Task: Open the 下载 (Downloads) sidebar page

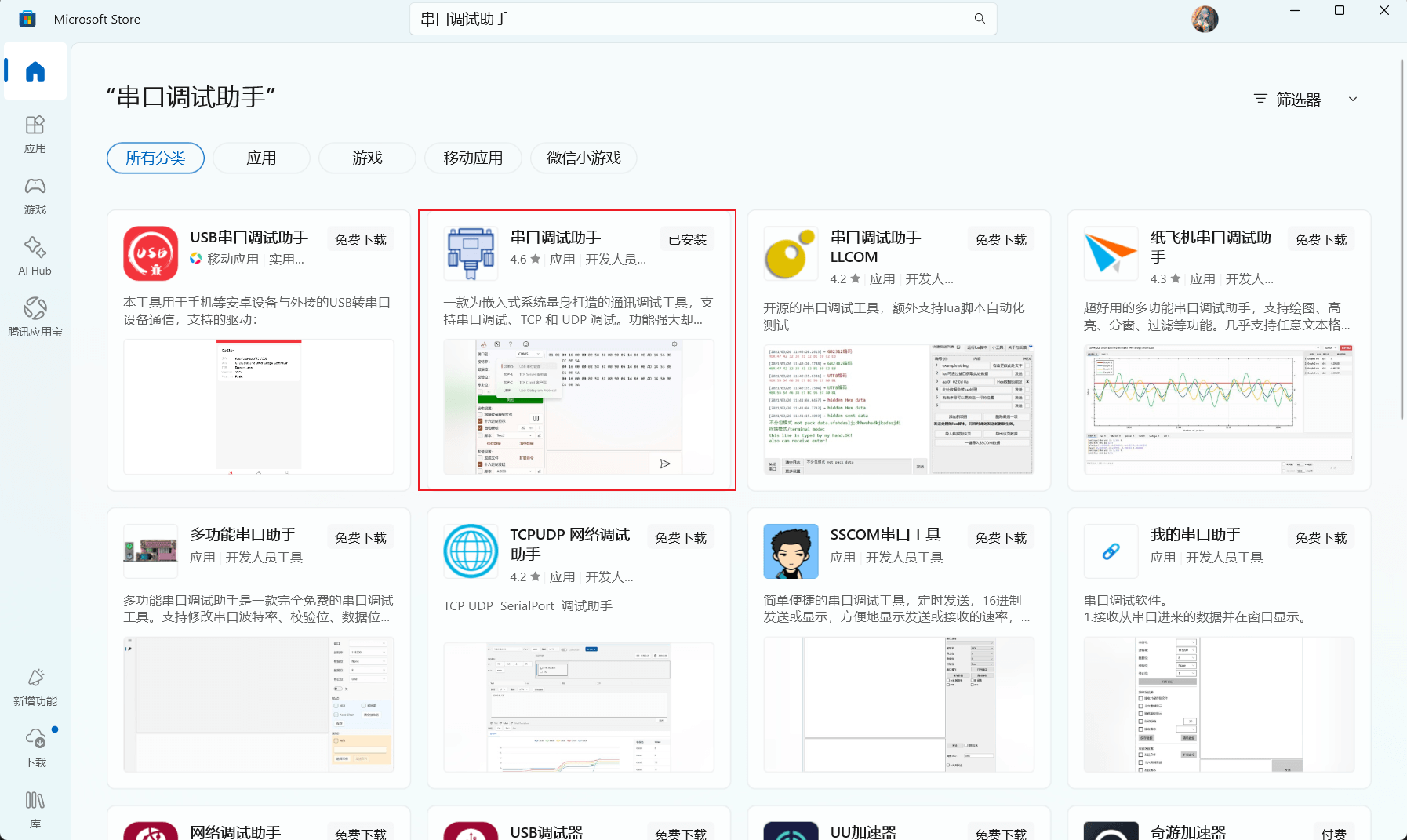Action: point(35,748)
